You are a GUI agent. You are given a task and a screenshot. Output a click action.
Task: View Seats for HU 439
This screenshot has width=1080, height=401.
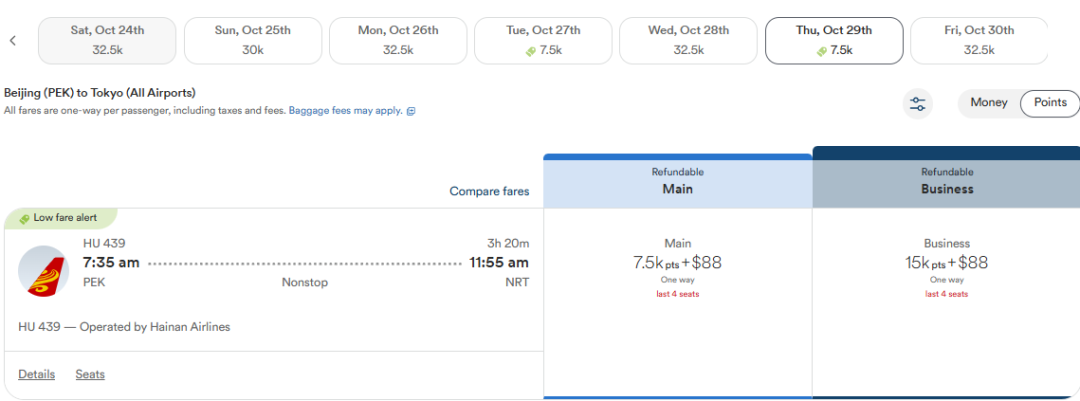click(90, 374)
